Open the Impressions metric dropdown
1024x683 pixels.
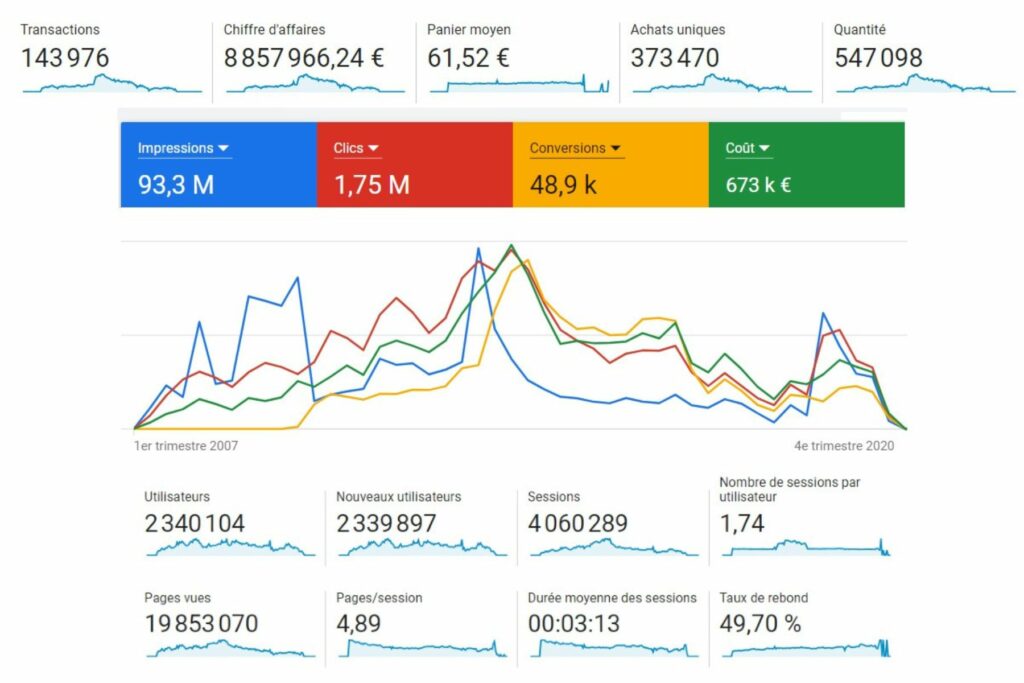183,148
